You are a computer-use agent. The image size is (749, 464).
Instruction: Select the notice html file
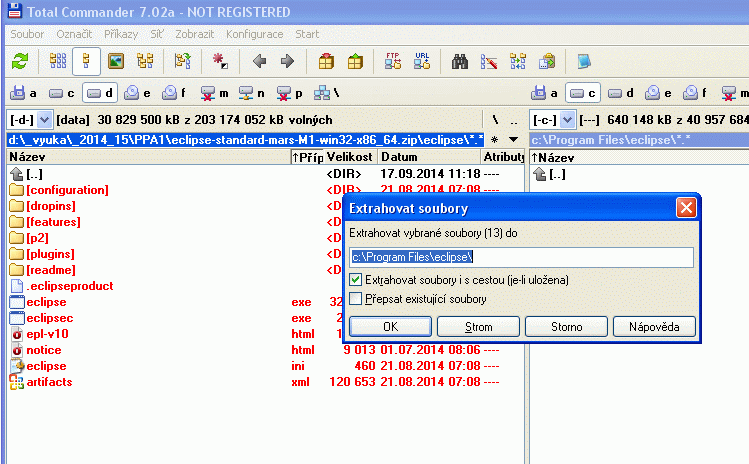(43, 350)
